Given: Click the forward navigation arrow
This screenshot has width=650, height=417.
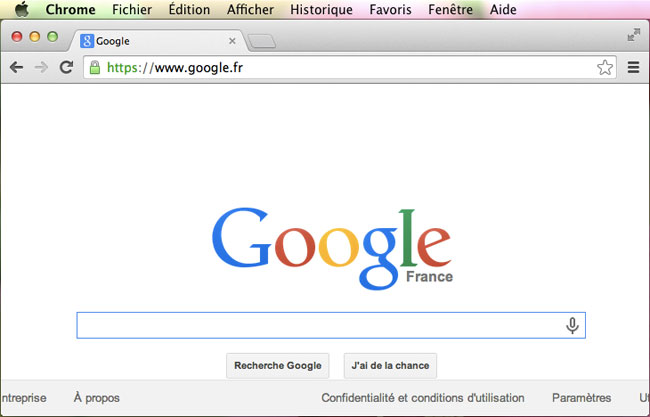Looking at the screenshot, I should pyautogui.click(x=41, y=67).
